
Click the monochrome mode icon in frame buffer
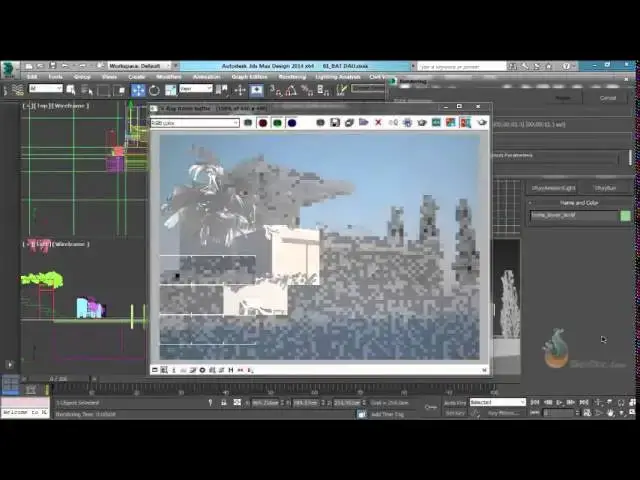click(320, 123)
